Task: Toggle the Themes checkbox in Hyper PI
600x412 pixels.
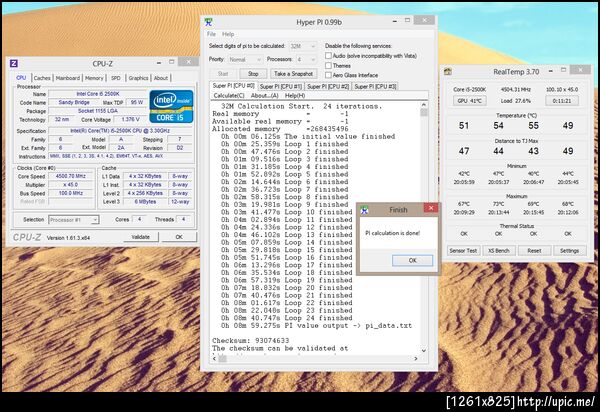Action: [x=328, y=65]
